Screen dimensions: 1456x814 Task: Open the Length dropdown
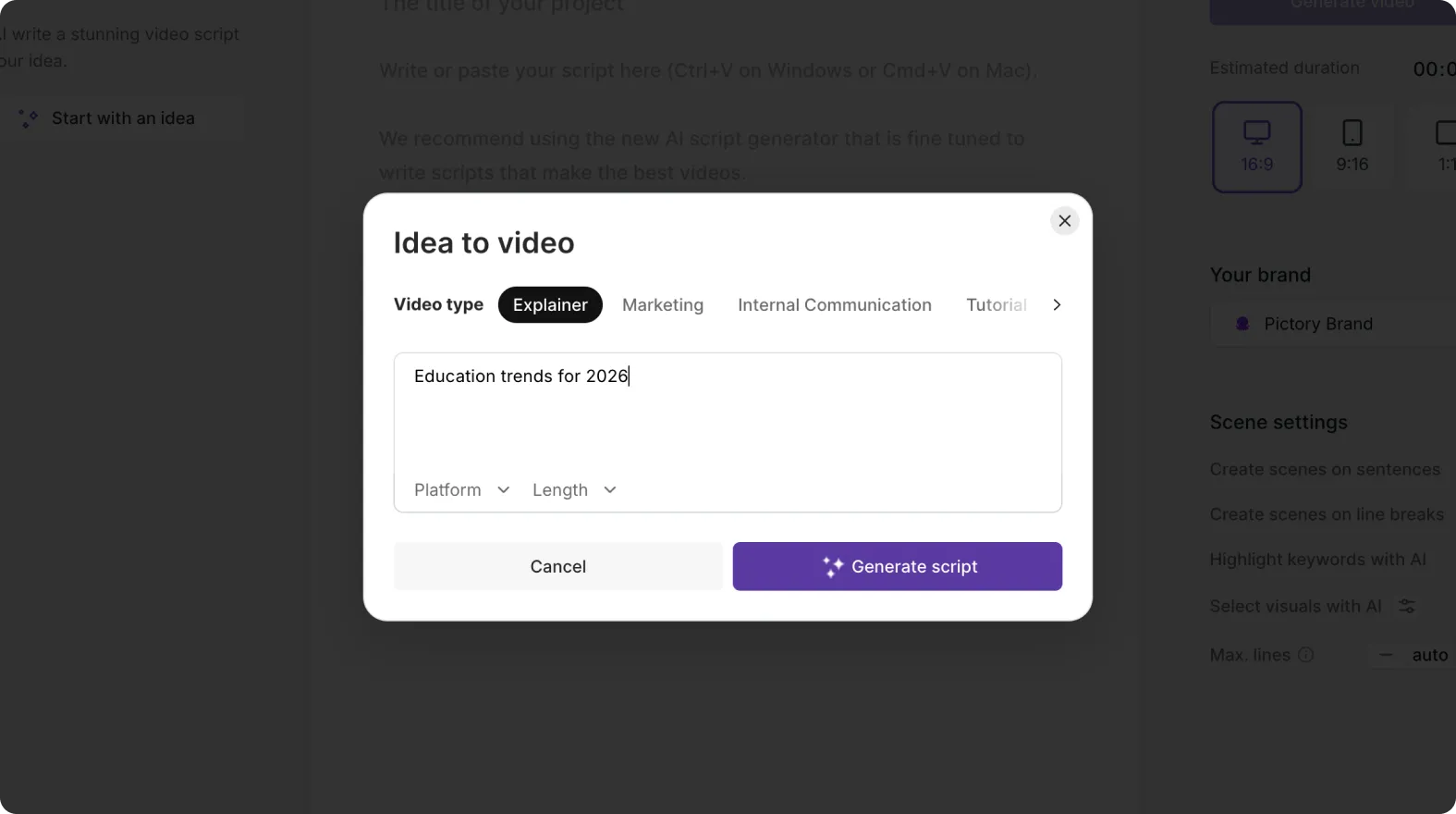(573, 489)
